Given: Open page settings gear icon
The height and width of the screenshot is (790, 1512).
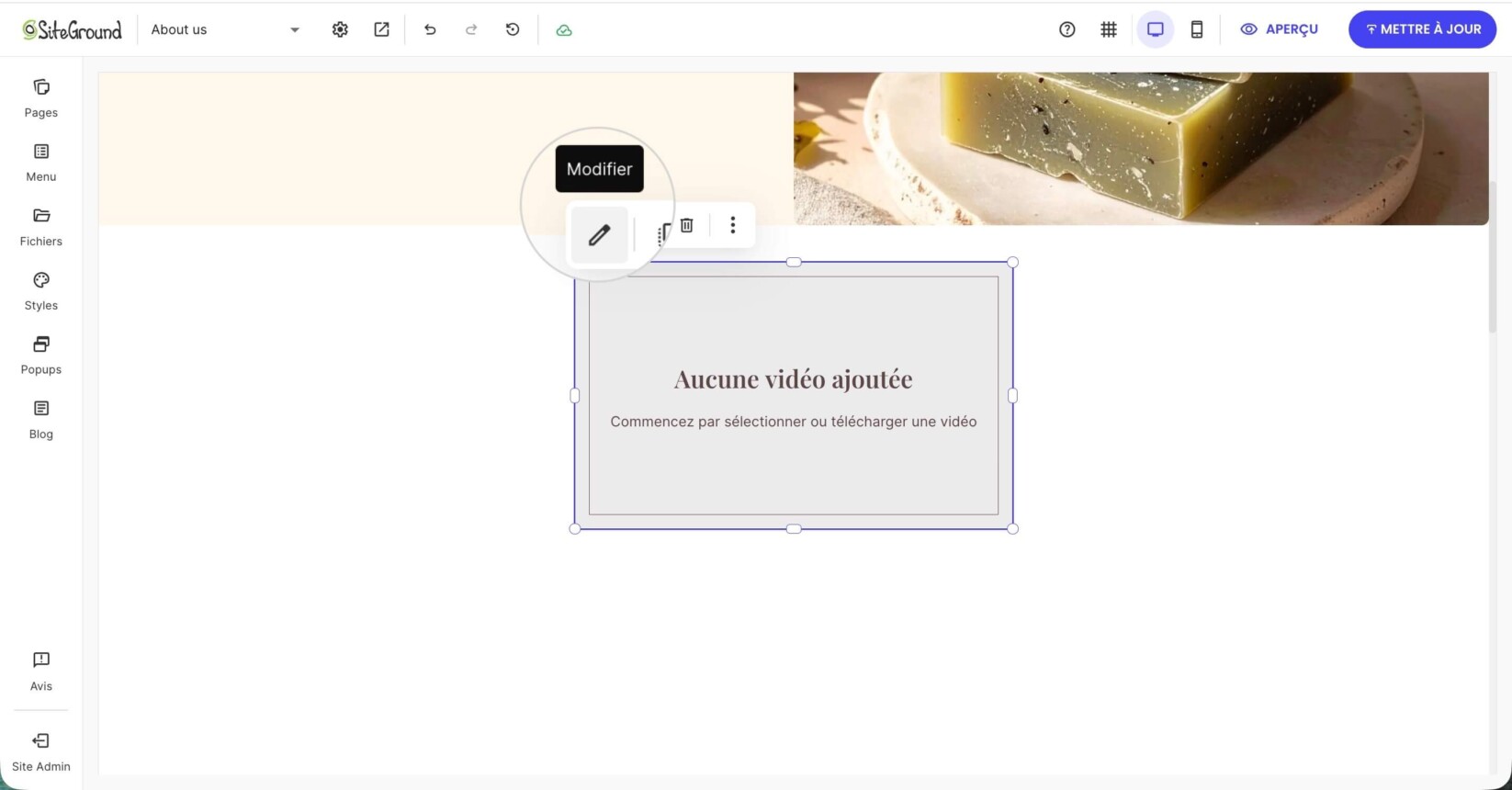Looking at the screenshot, I should click(x=340, y=29).
